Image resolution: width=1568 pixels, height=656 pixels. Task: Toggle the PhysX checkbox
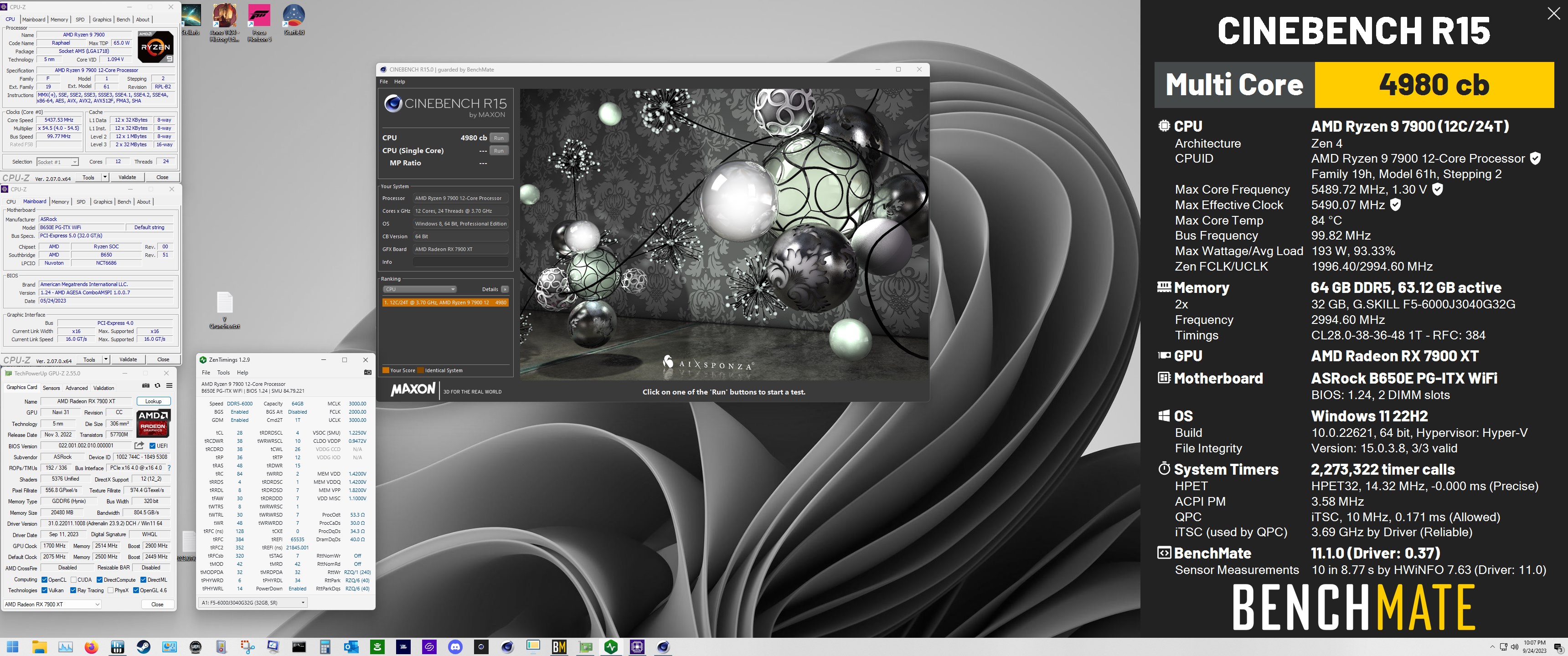(110, 590)
